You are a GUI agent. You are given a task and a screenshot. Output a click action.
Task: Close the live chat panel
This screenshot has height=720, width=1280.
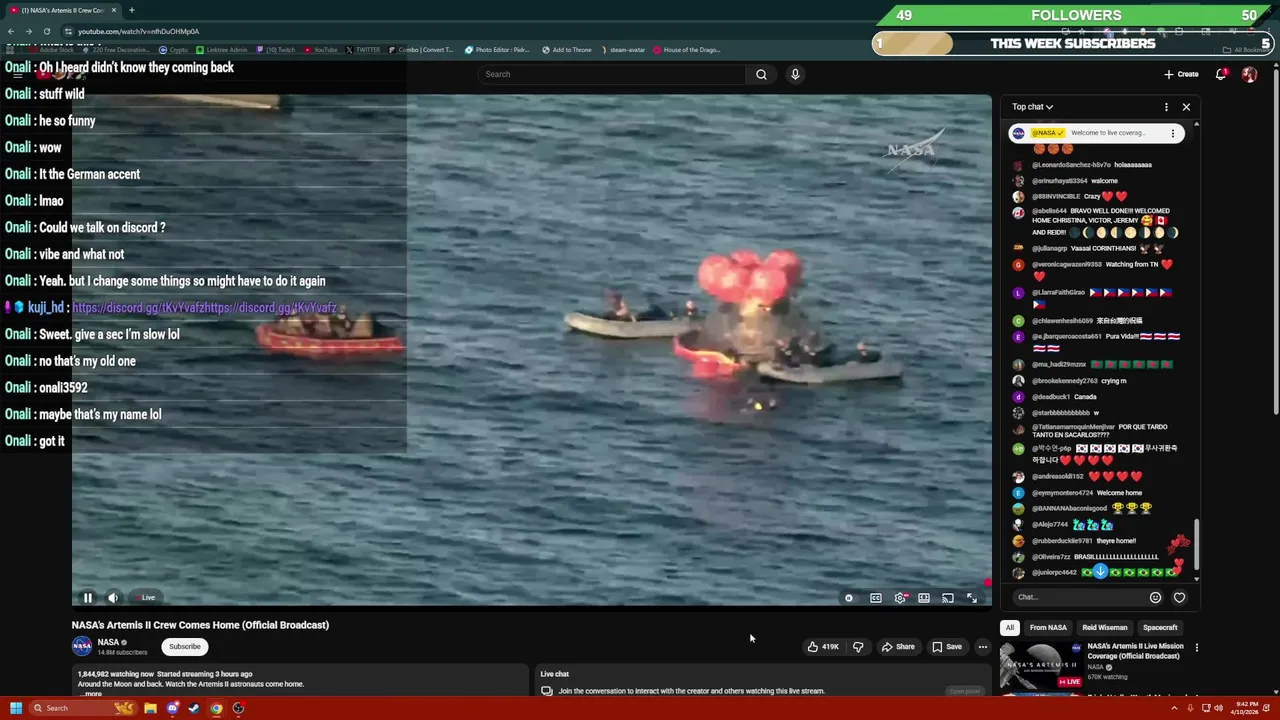1186,107
